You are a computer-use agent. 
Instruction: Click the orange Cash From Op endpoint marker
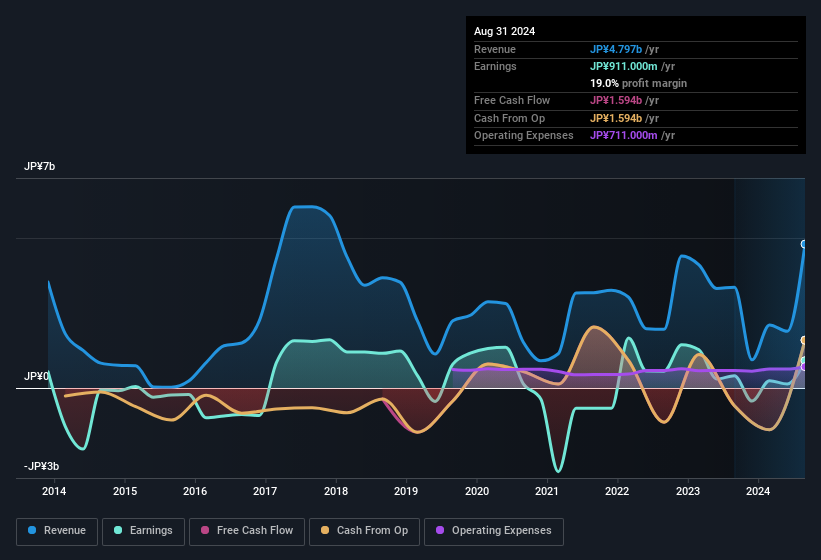[804, 340]
